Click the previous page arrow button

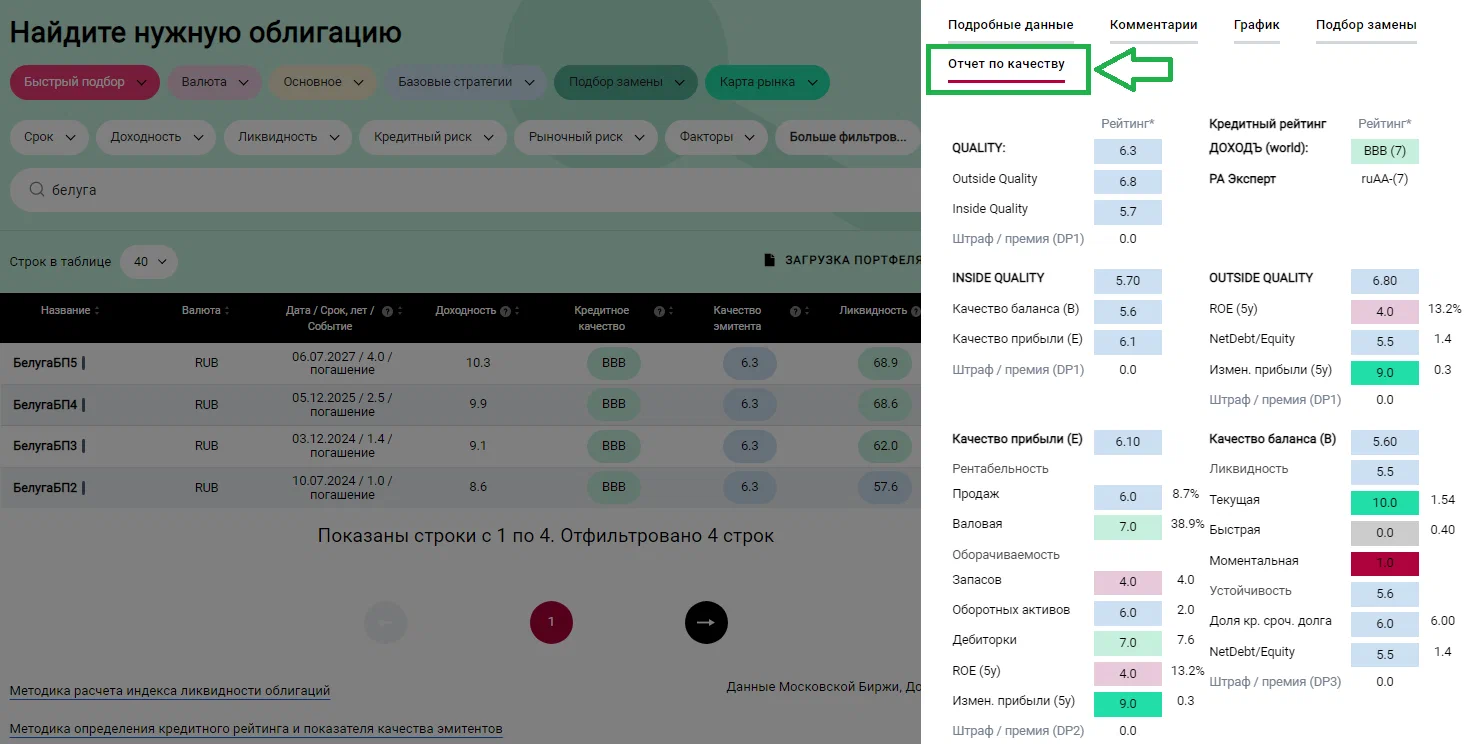point(386,622)
